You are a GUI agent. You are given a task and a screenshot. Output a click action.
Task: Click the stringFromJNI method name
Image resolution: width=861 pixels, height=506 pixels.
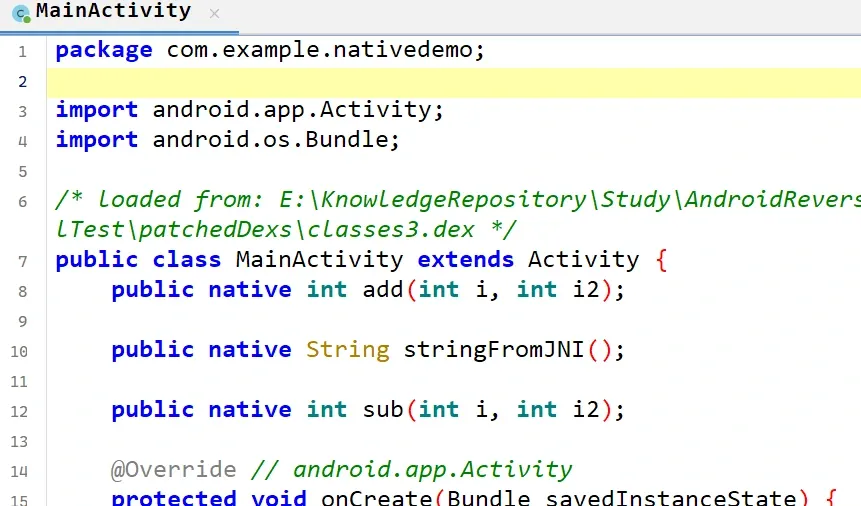tap(494, 349)
